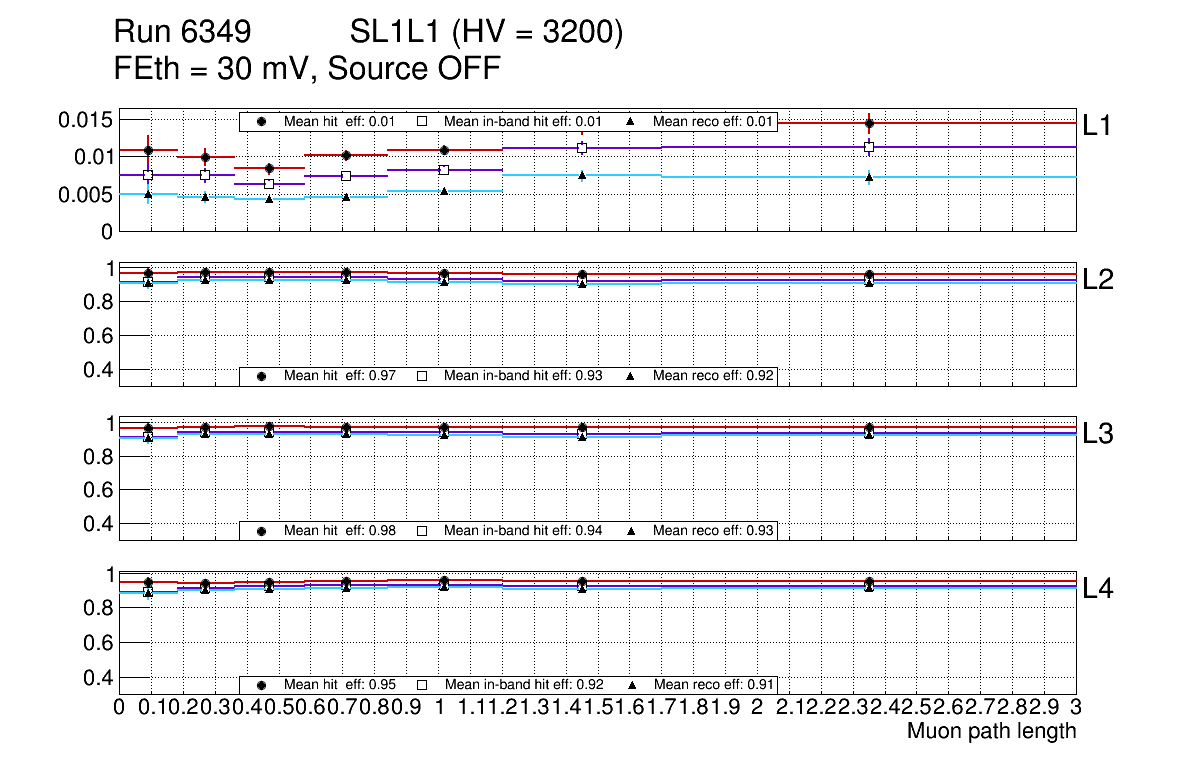1196x772 pixels.
Task: Click the filled circle icon in L3 legend
Action: pyautogui.click(x=262, y=530)
